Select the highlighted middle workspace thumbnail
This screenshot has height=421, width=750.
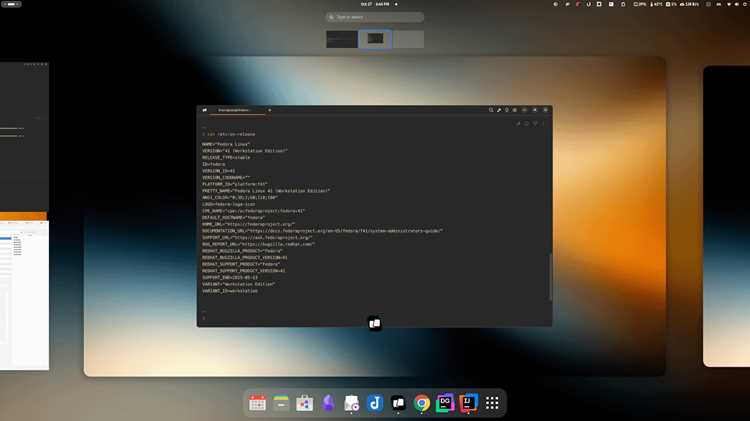375,39
